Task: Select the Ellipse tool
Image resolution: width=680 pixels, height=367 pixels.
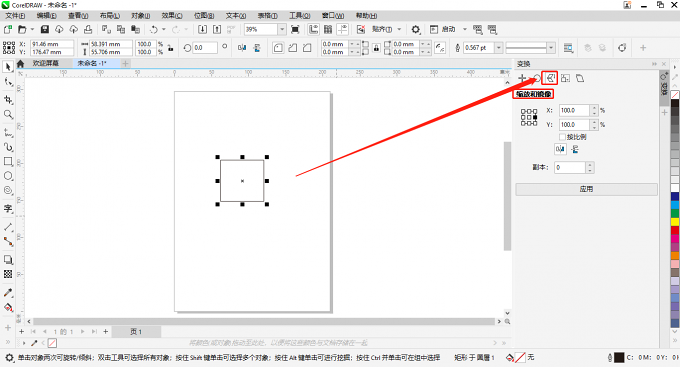Action: point(8,176)
